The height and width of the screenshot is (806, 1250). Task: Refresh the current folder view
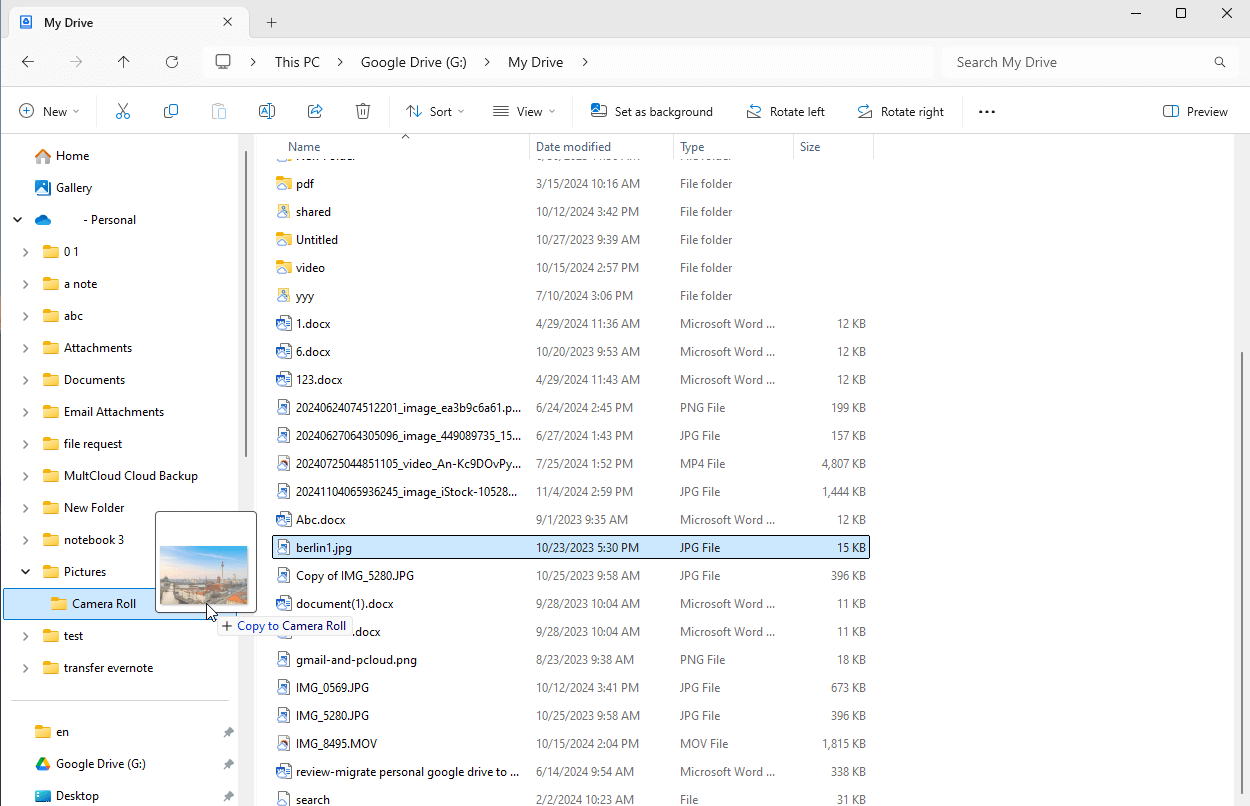[x=172, y=62]
